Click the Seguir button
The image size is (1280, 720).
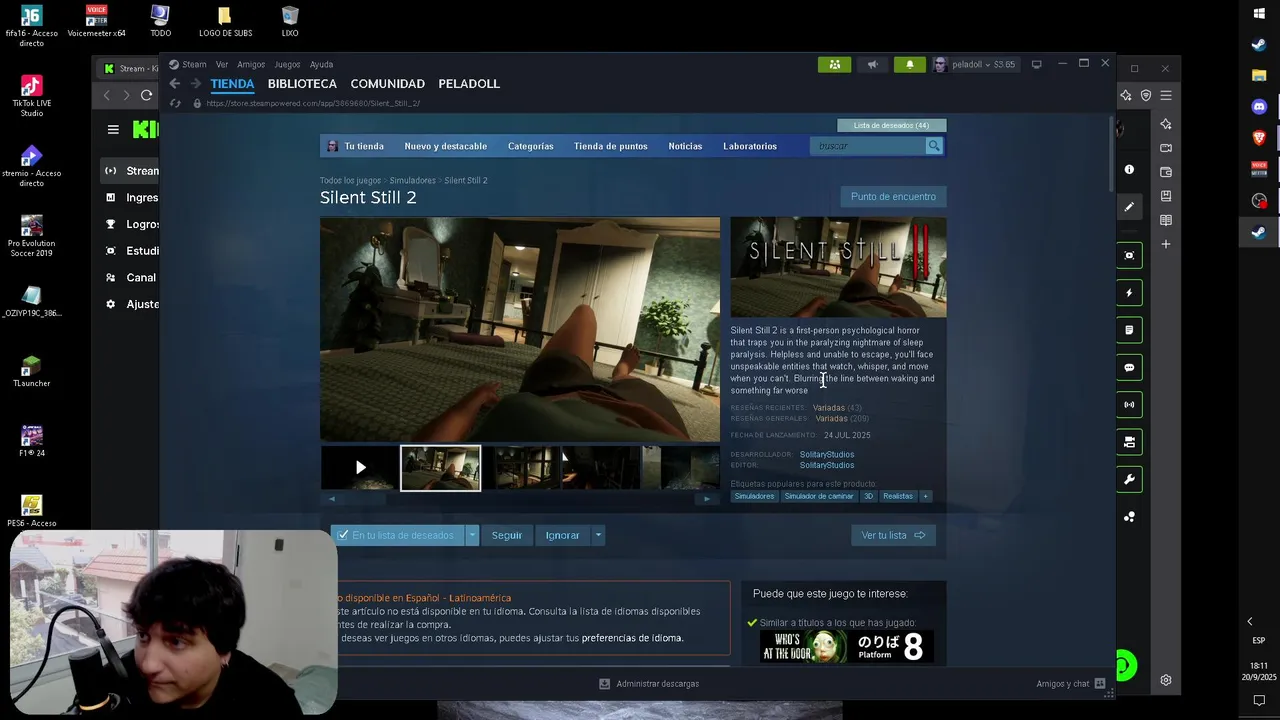(507, 535)
